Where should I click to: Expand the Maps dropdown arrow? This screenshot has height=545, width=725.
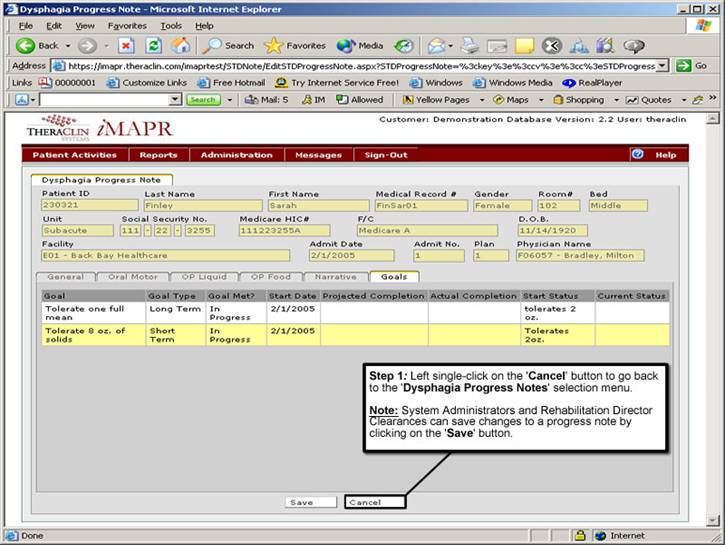coord(541,100)
